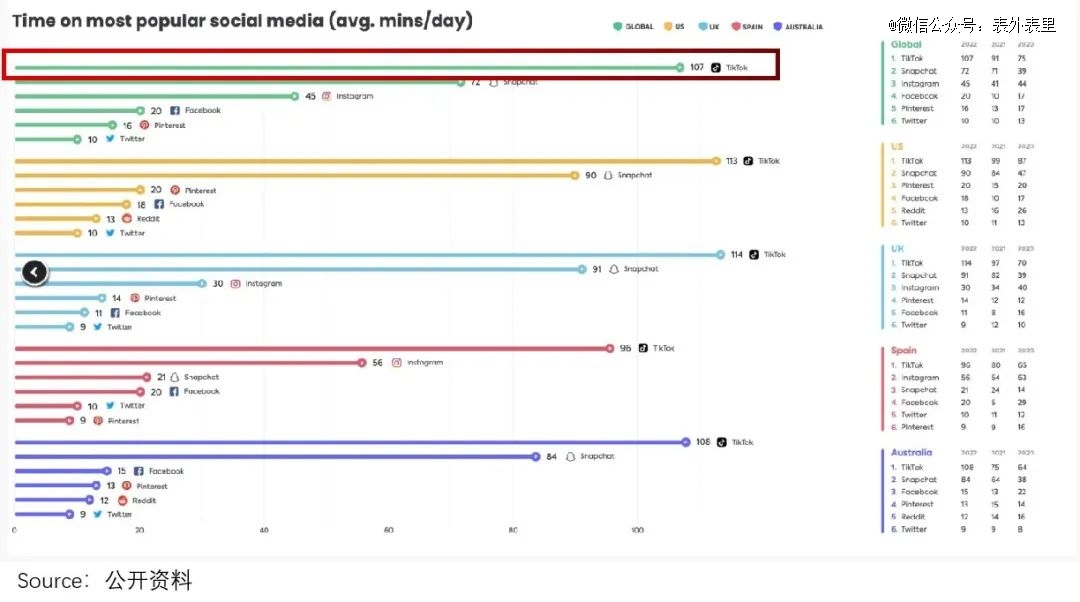Click the UK TikTok bar endpoint at 114

tap(720, 254)
